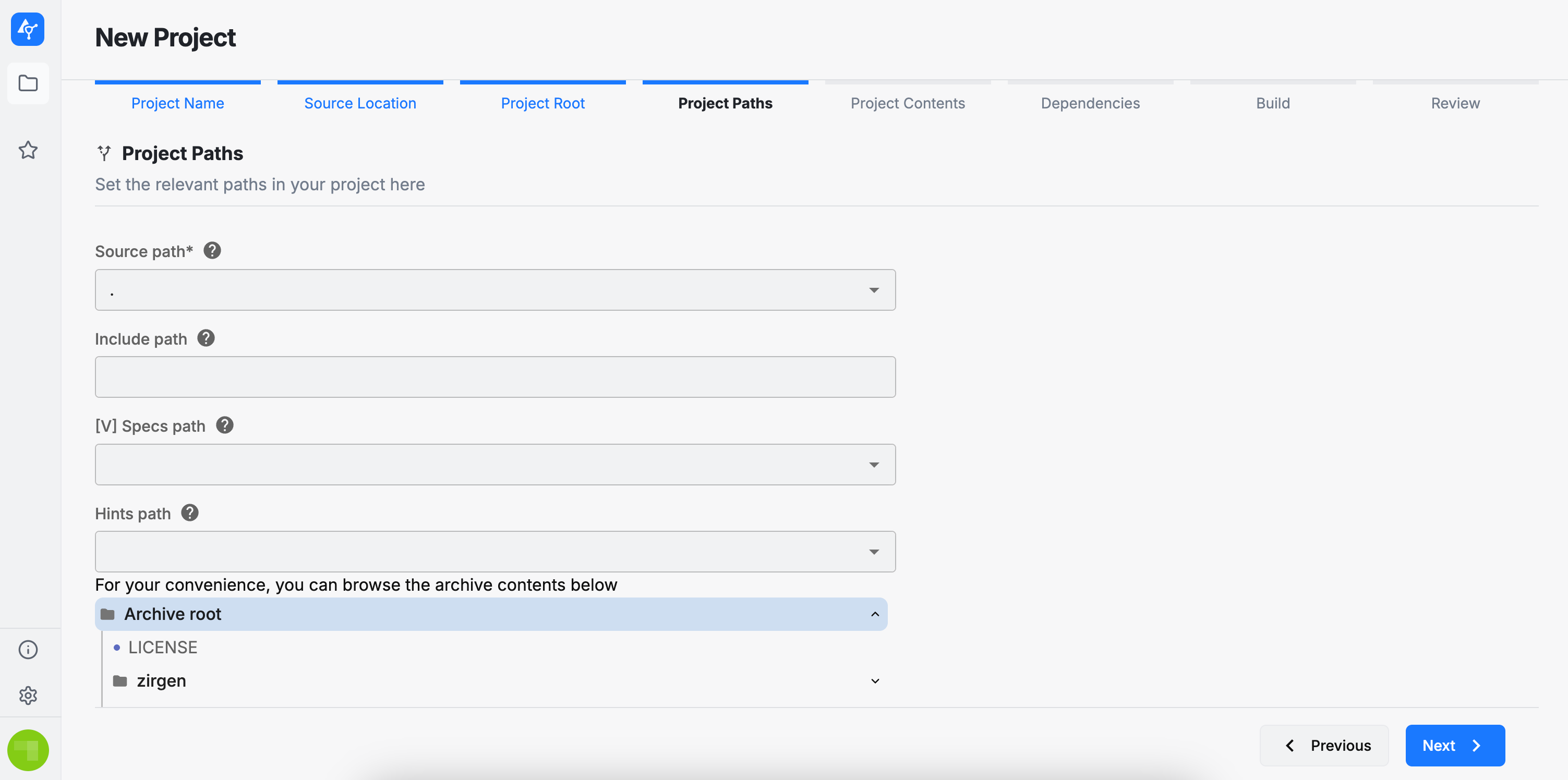Open the [V] Specs path dropdown
Viewport: 1568px width, 780px height.
874,465
